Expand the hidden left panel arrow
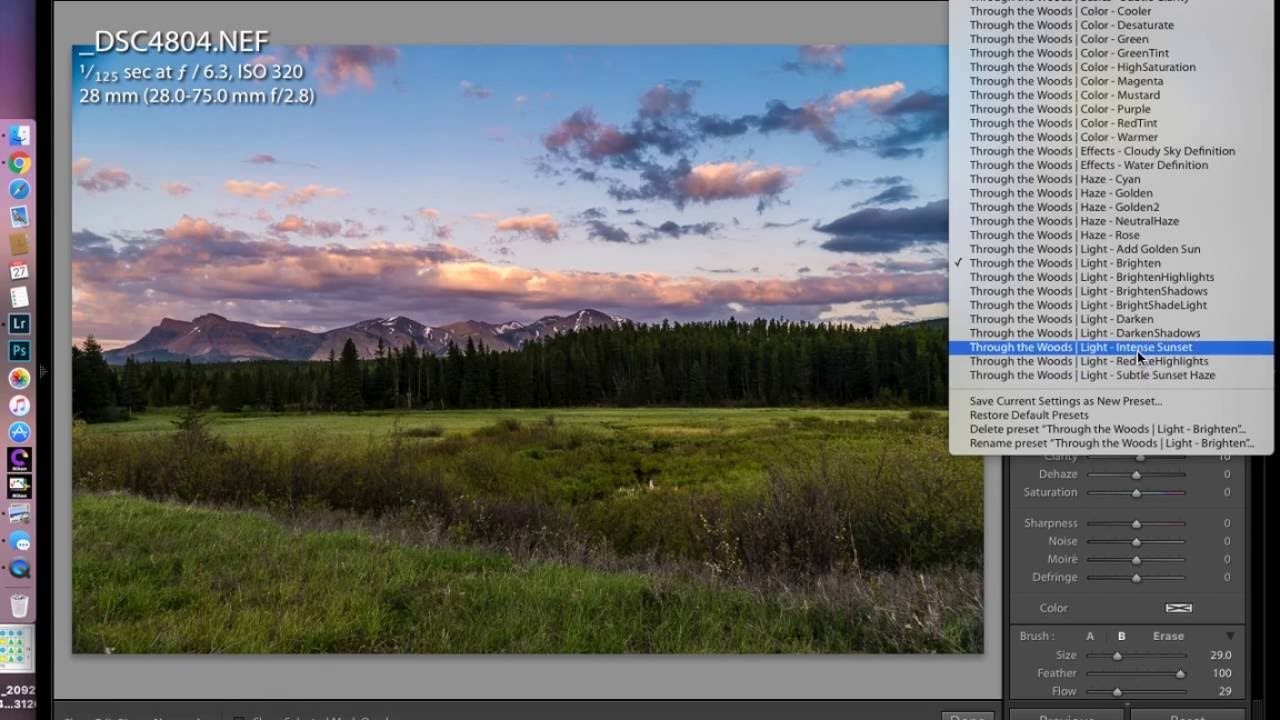 (43, 372)
